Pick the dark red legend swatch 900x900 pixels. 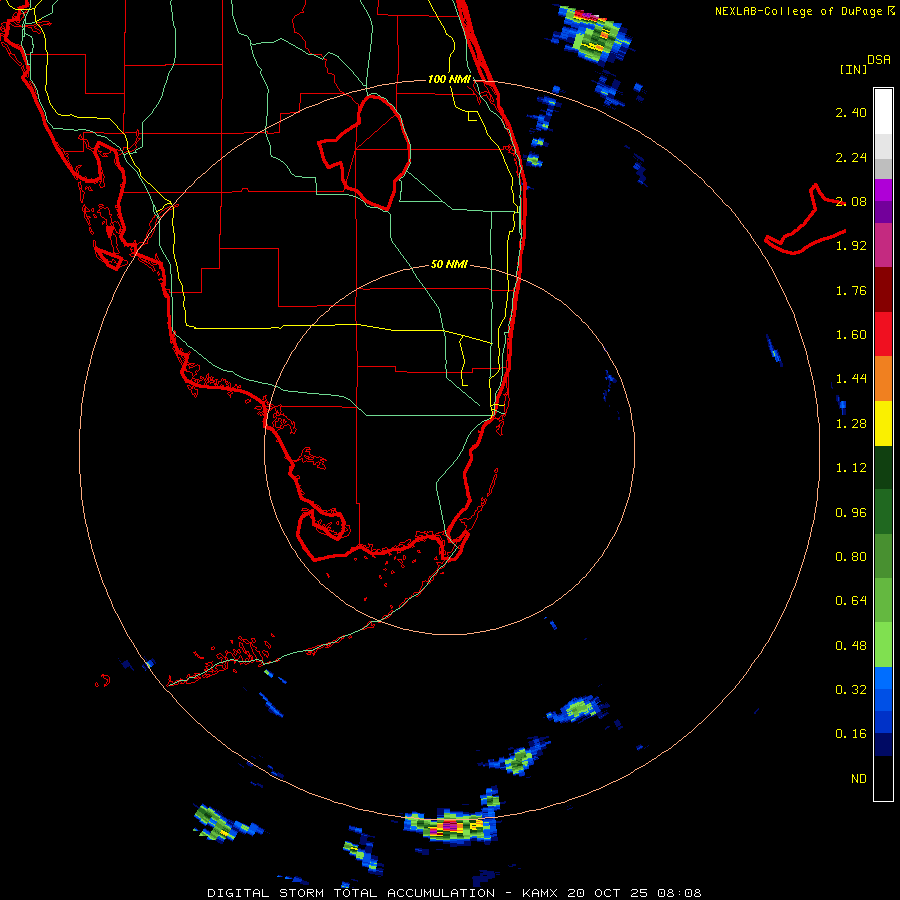(883, 290)
